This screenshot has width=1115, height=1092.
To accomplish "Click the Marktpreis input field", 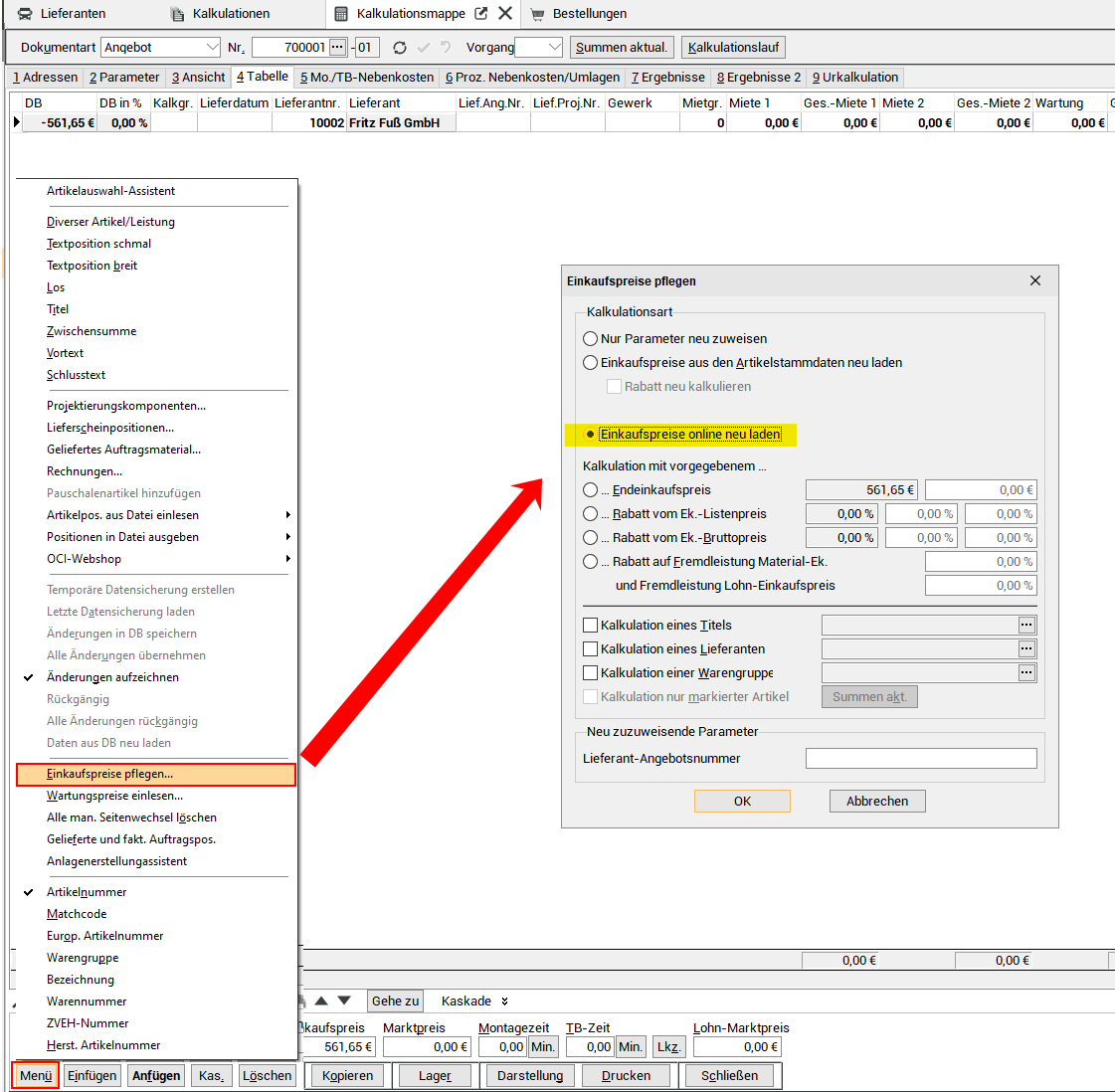I will (x=427, y=1046).
